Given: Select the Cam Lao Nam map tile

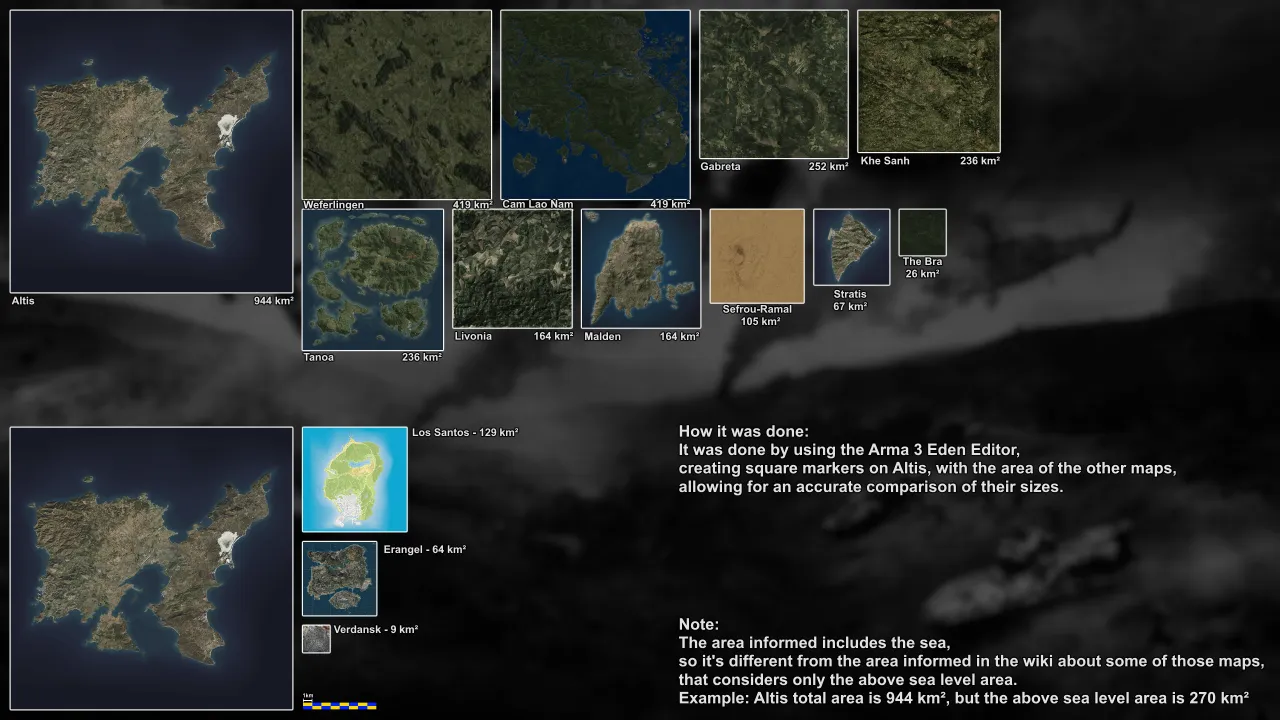Looking at the screenshot, I should point(595,103).
